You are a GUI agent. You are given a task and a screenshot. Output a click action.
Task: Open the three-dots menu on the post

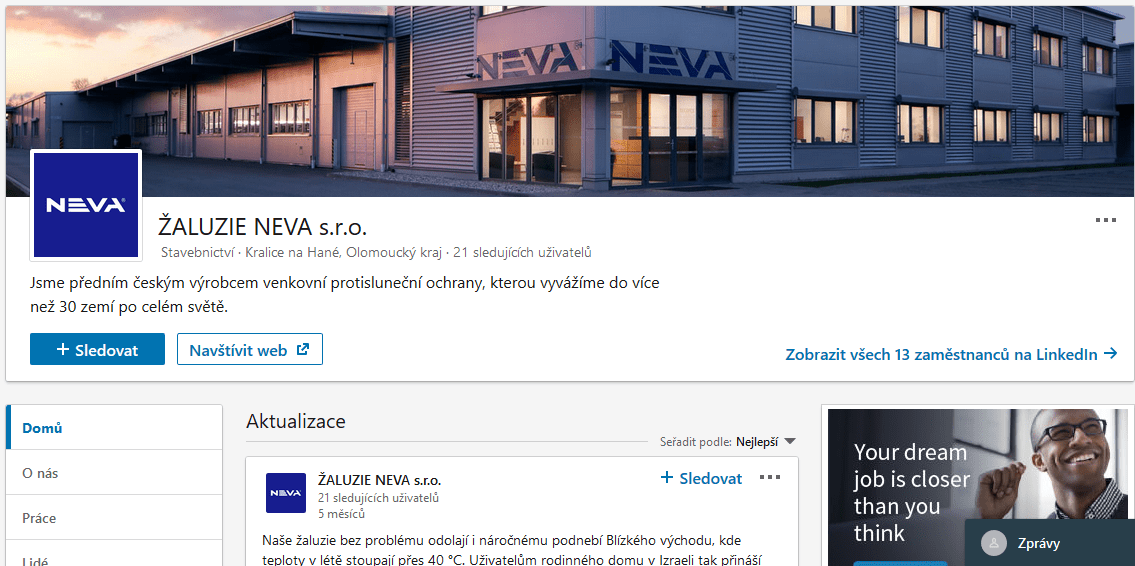770,478
